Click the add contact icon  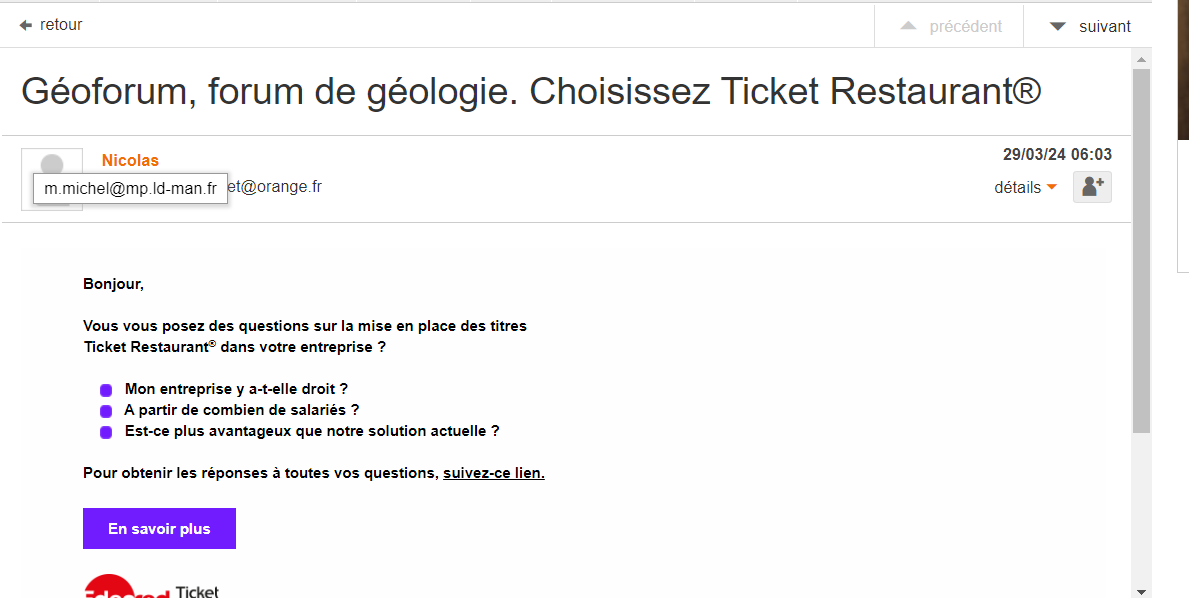coord(1092,187)
